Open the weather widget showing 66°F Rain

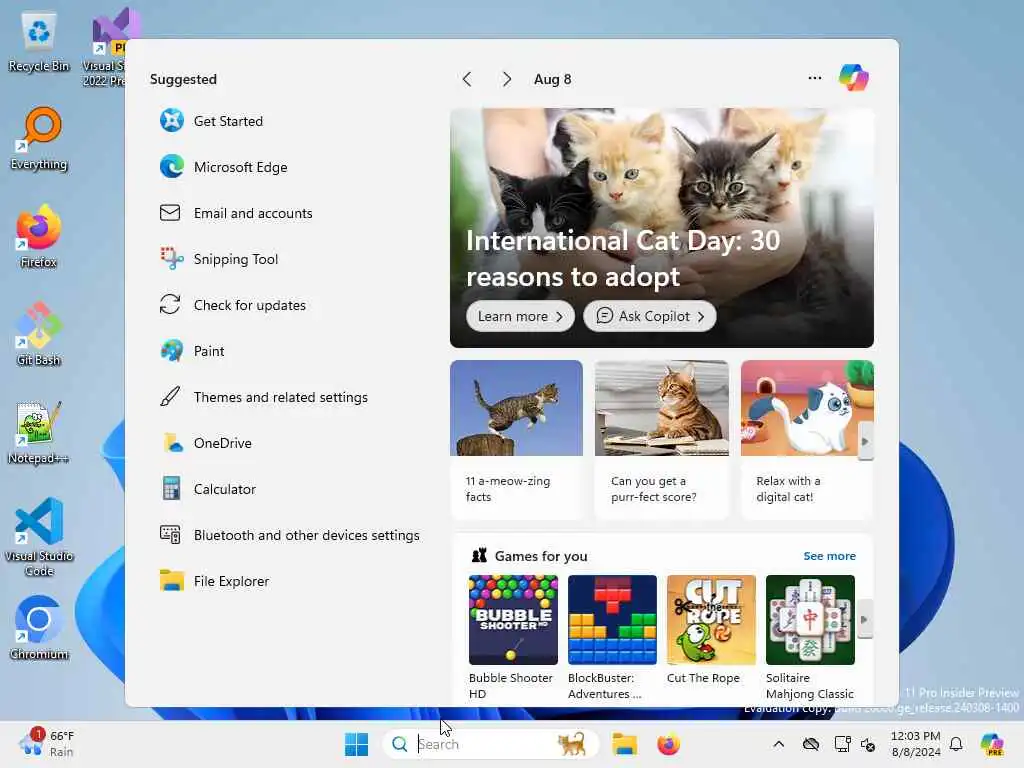pos(47,744)
